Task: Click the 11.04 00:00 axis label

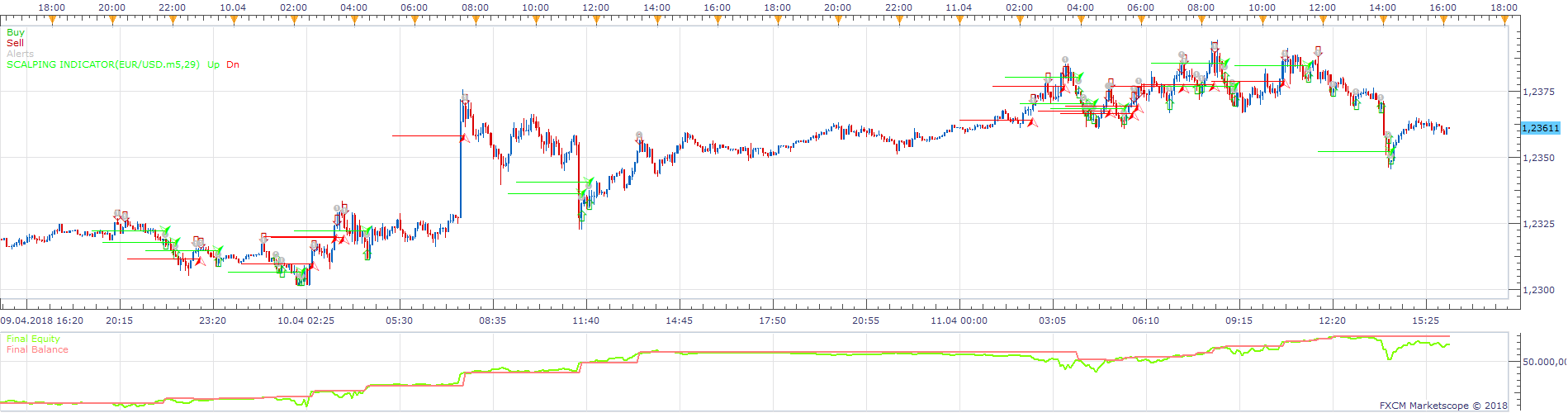Action: (959, 320)
